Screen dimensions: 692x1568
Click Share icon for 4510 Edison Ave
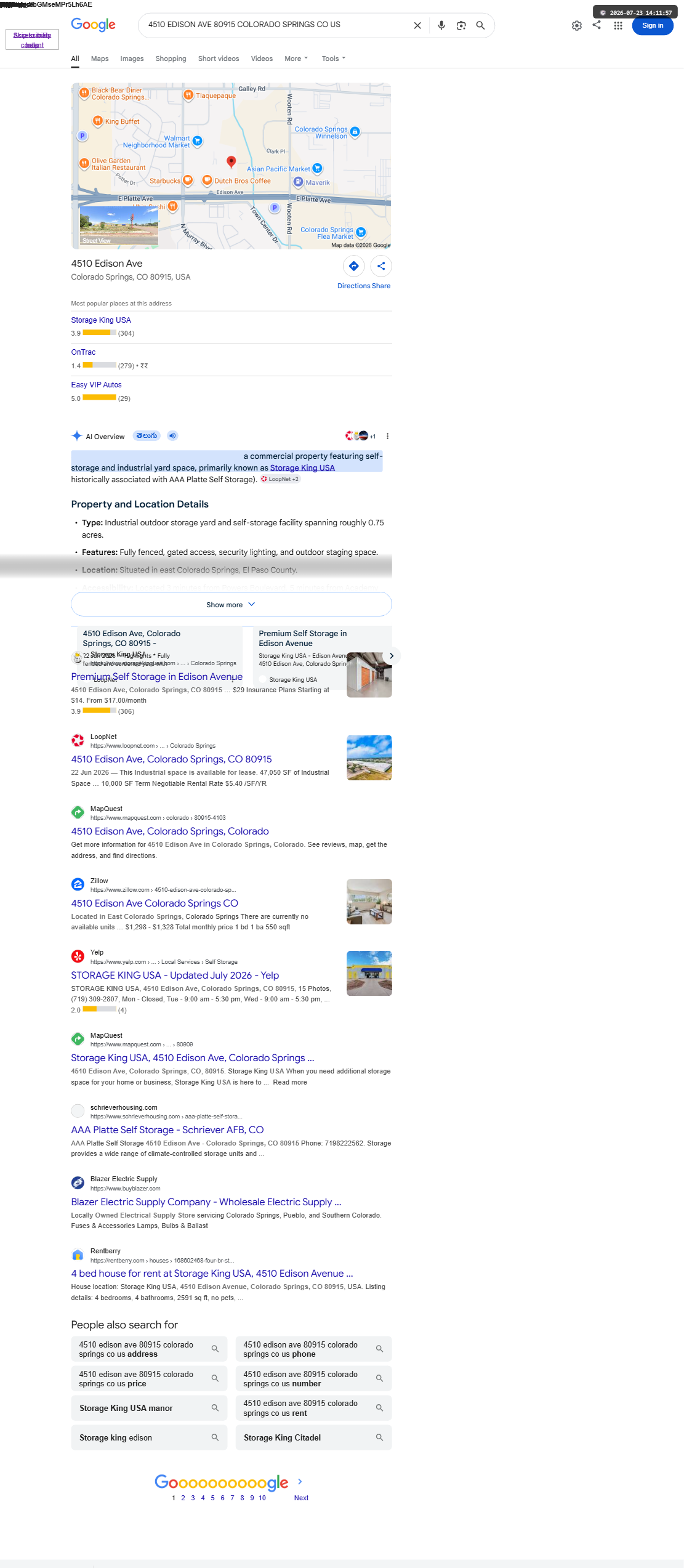[x=381, y=266]
